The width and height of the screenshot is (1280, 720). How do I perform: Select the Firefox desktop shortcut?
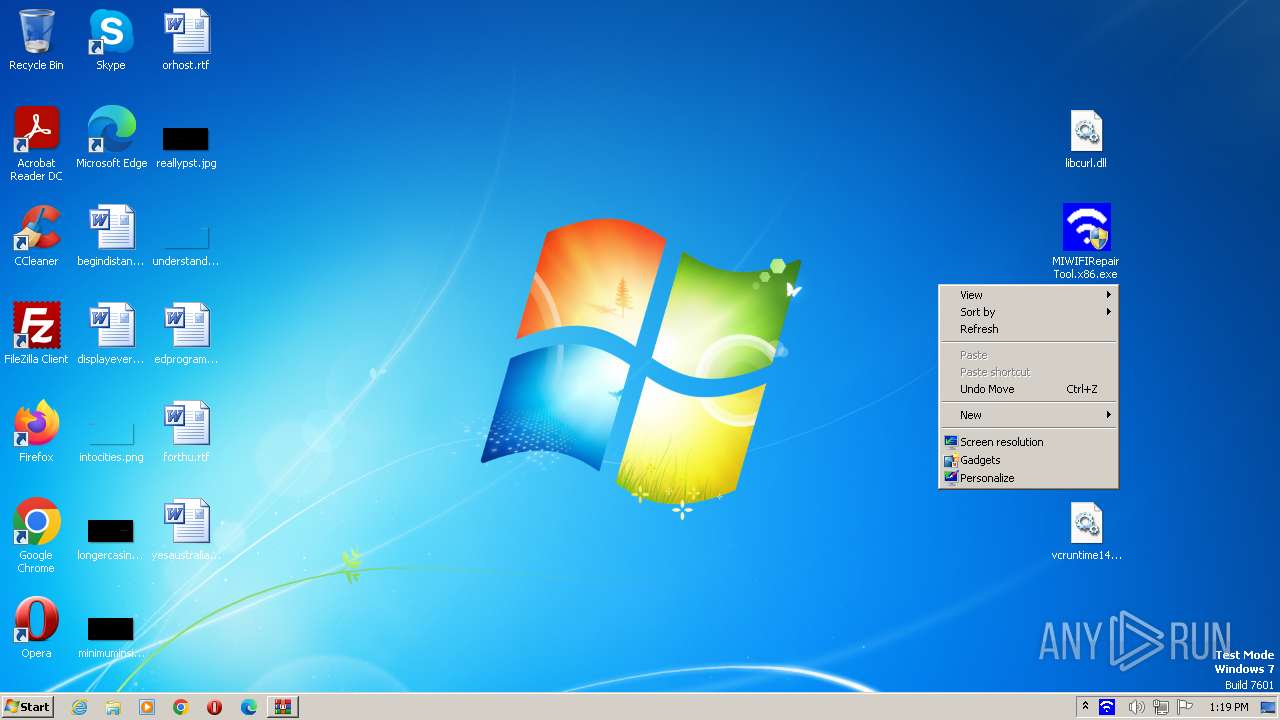36,432
